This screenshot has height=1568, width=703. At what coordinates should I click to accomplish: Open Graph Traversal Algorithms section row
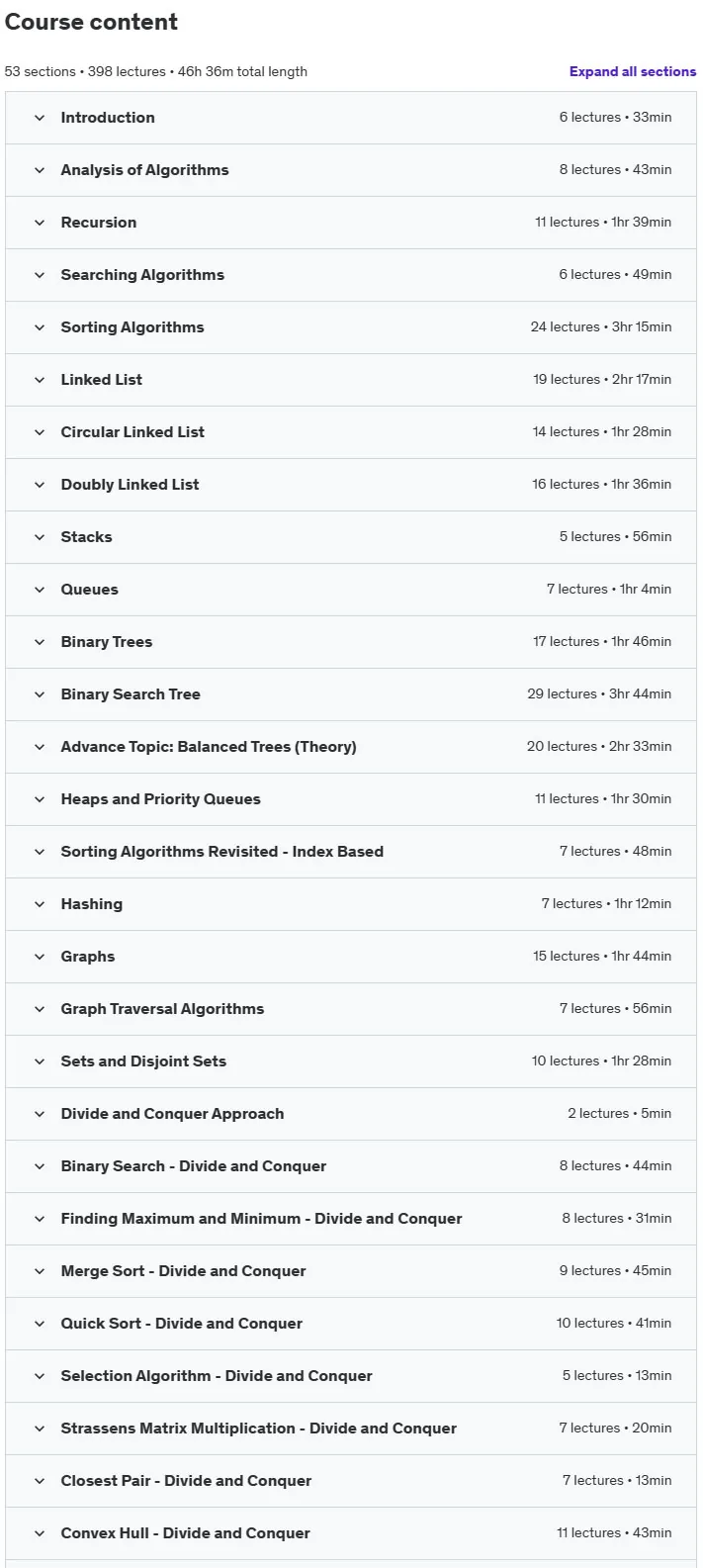point(351,1009)
